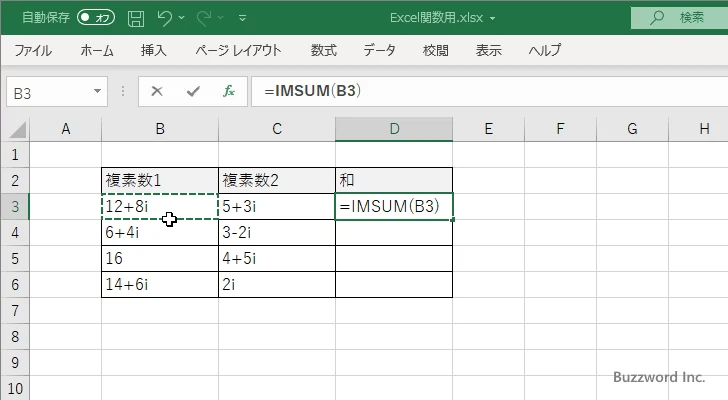
Task: Open the ページ レイアウト tab
Action: tap(238, 50)
